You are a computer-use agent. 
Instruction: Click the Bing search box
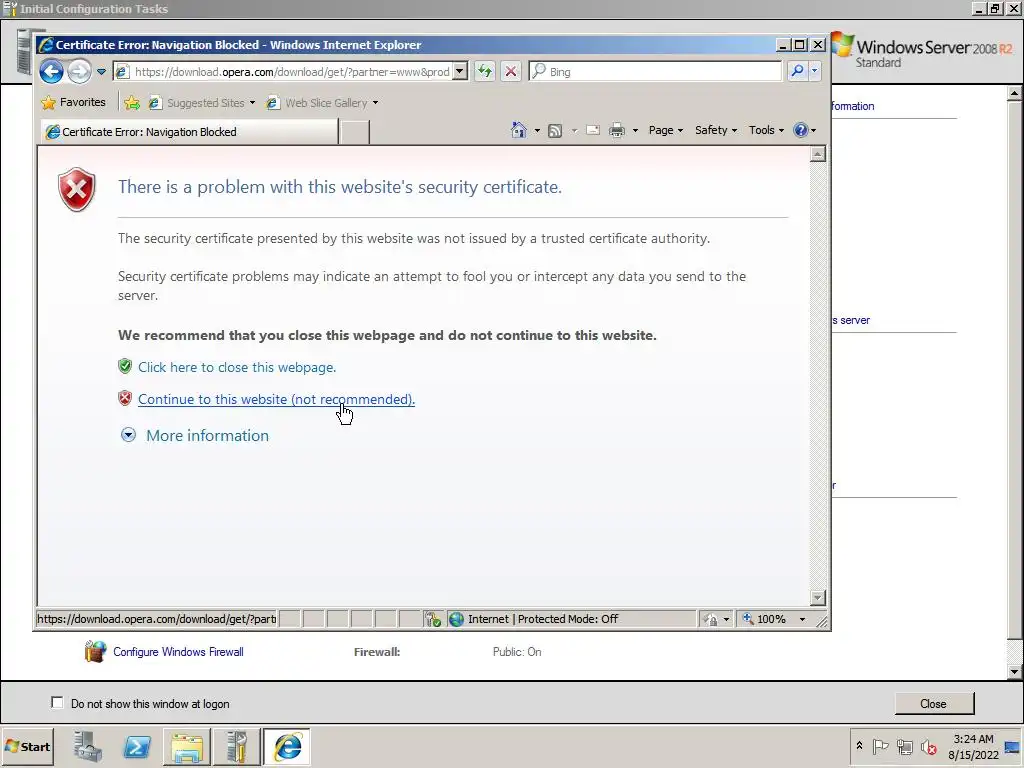[655, 72]
